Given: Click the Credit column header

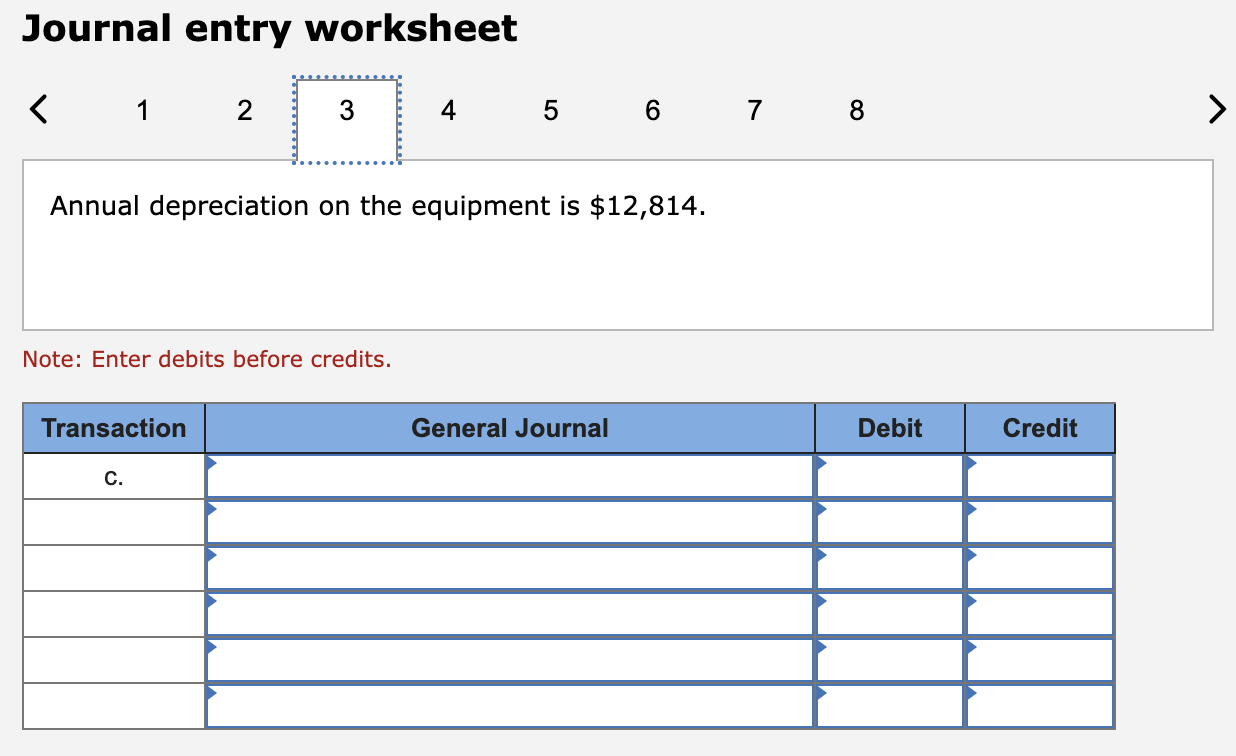Looking at the screenshot, I should [1040, 428].
